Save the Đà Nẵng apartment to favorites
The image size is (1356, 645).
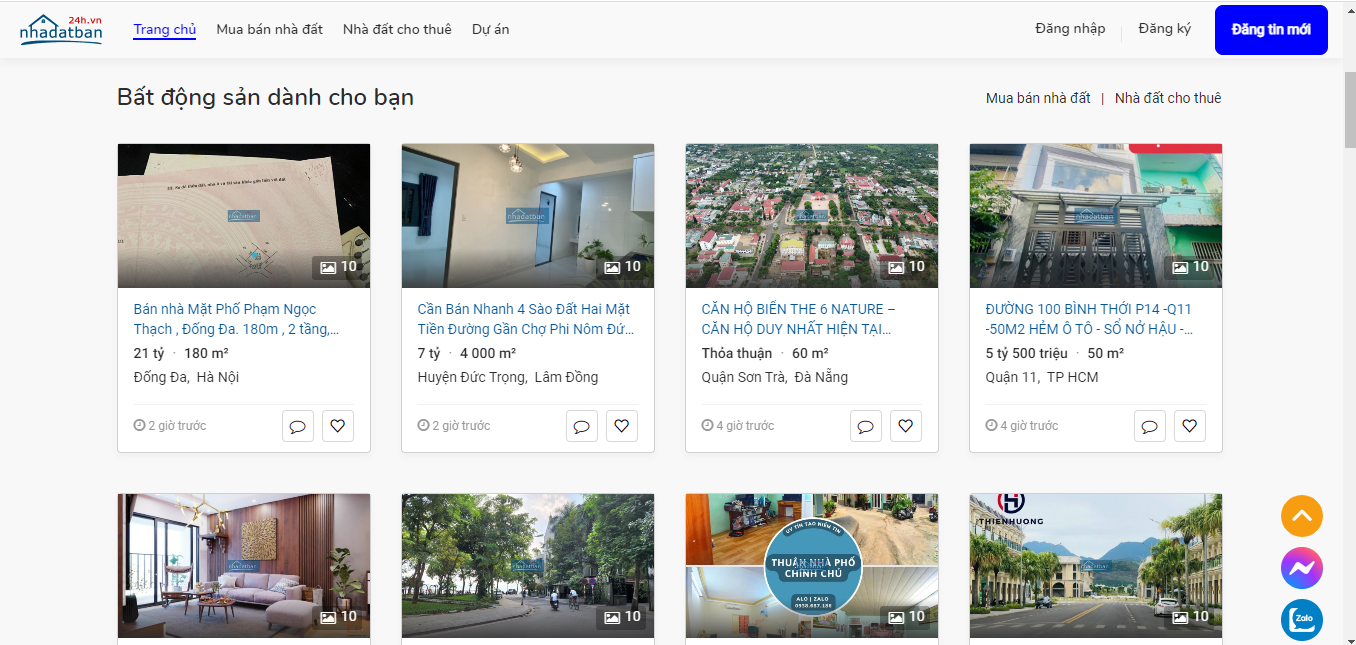point(905,426)
